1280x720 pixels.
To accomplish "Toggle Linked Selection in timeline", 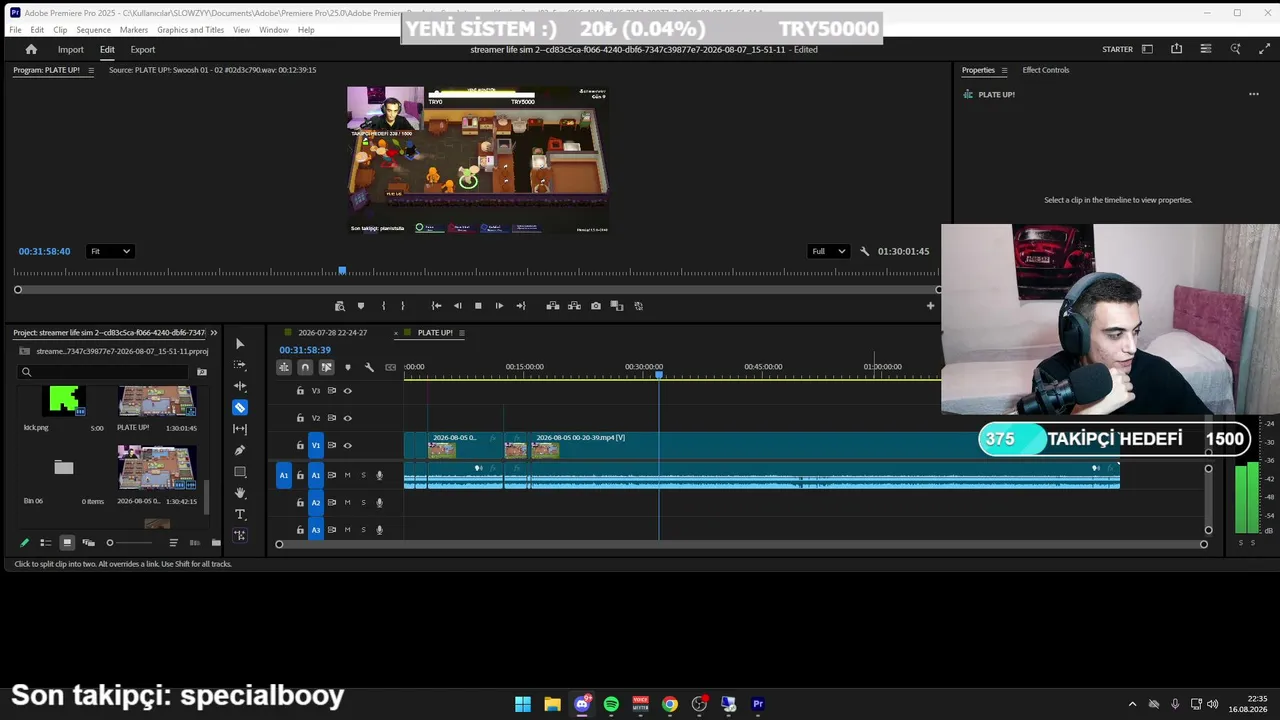I will (x=326, y=367).
